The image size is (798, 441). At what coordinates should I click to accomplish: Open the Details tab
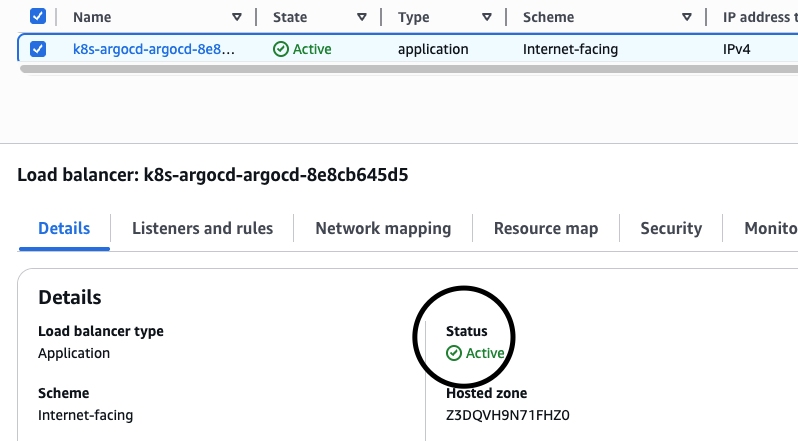[x=64, y=228]
